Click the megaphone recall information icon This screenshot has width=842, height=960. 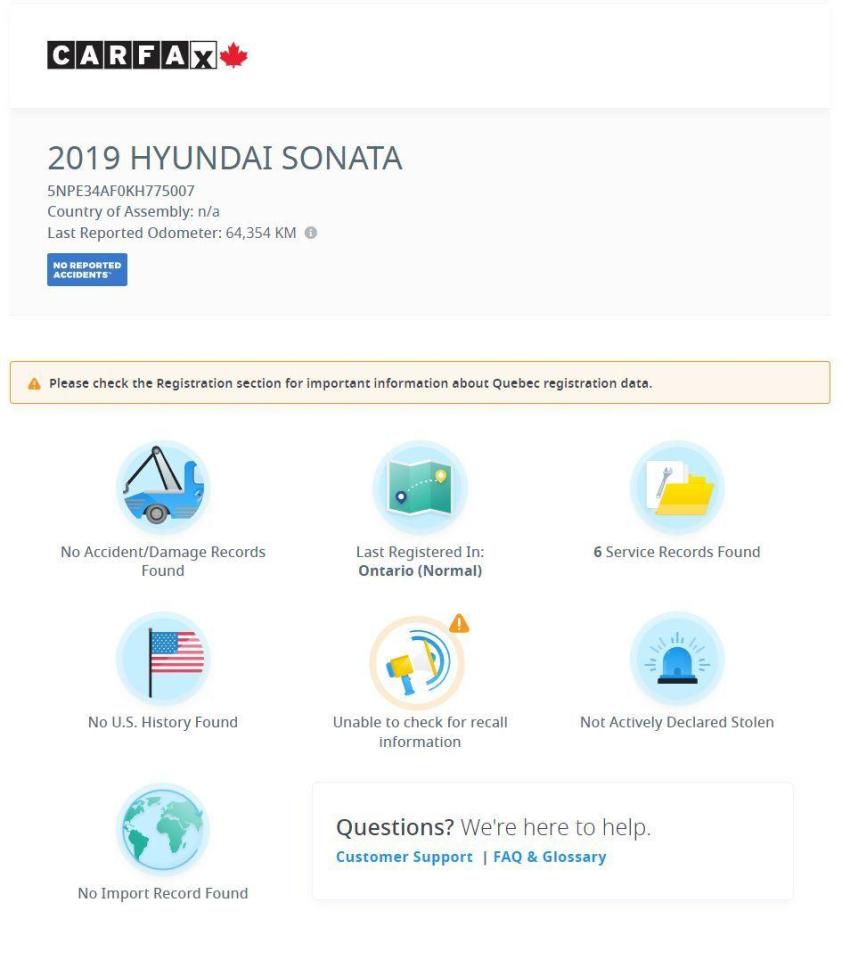[418, 658]
